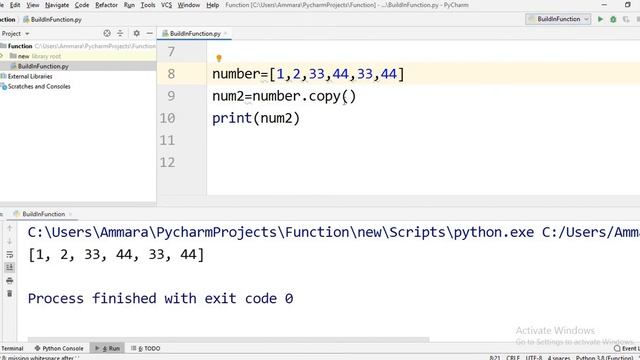The width and height of the screenshot is (640, 360).
Task: Click the Up the stack trace arrow
Action: tap(10, 228)
